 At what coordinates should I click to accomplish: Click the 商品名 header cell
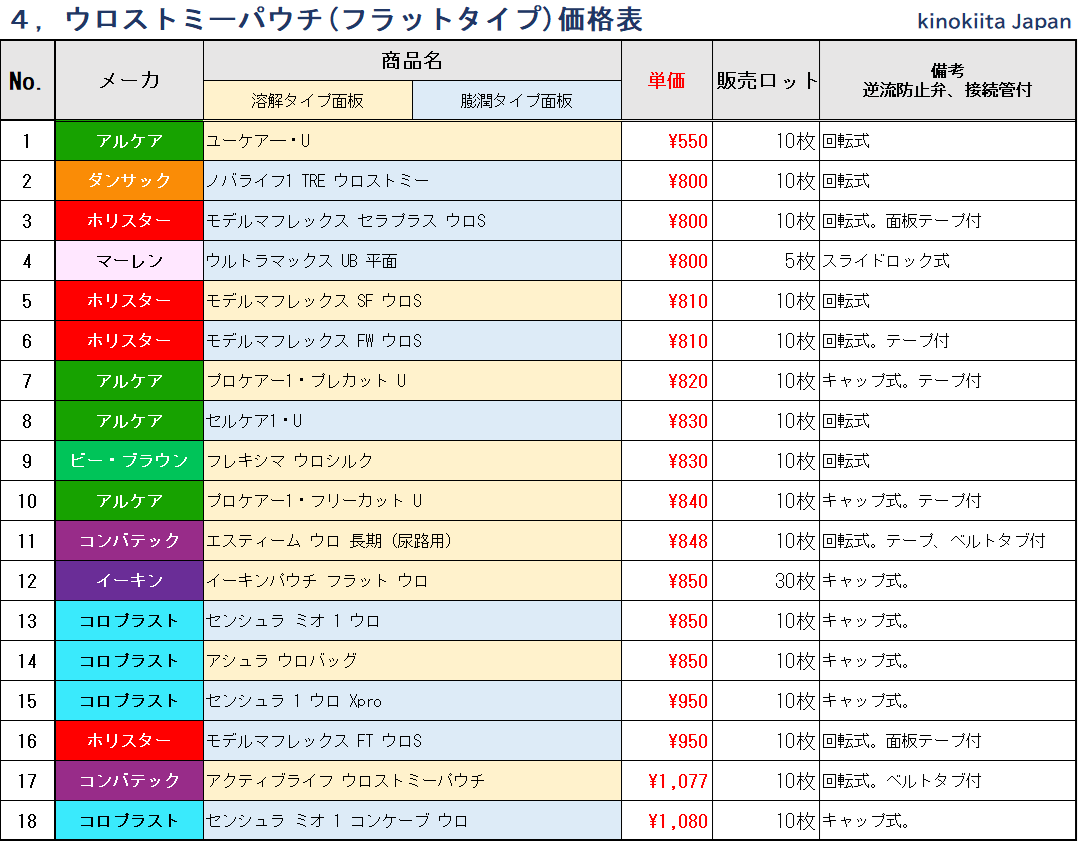click(x=412, y=61)
